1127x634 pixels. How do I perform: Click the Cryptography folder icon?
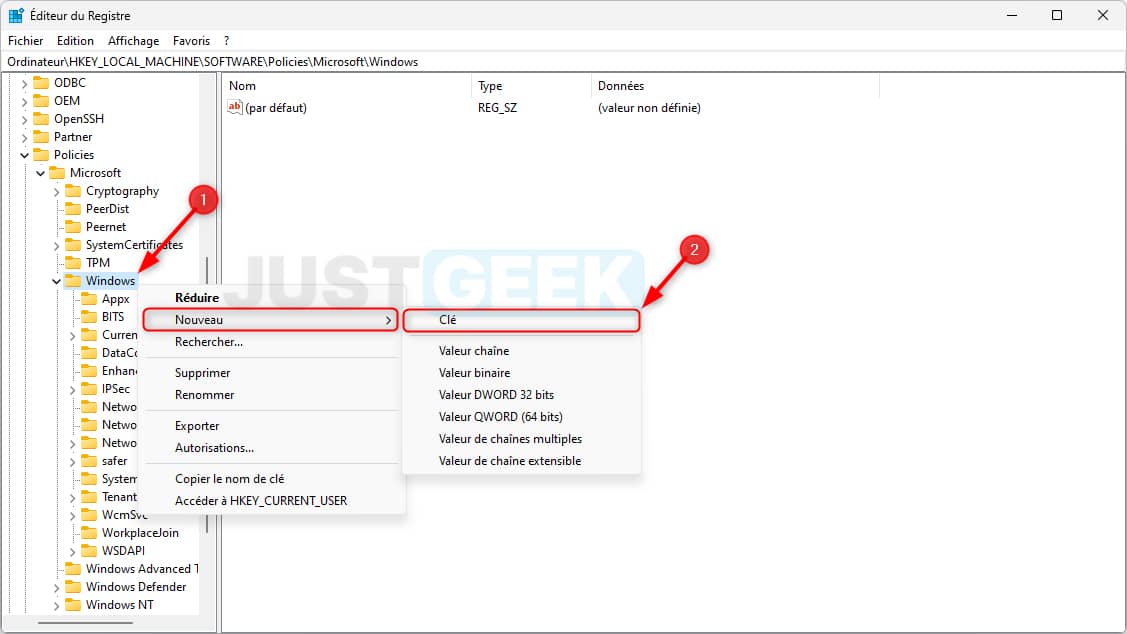(x=73, y=190)
